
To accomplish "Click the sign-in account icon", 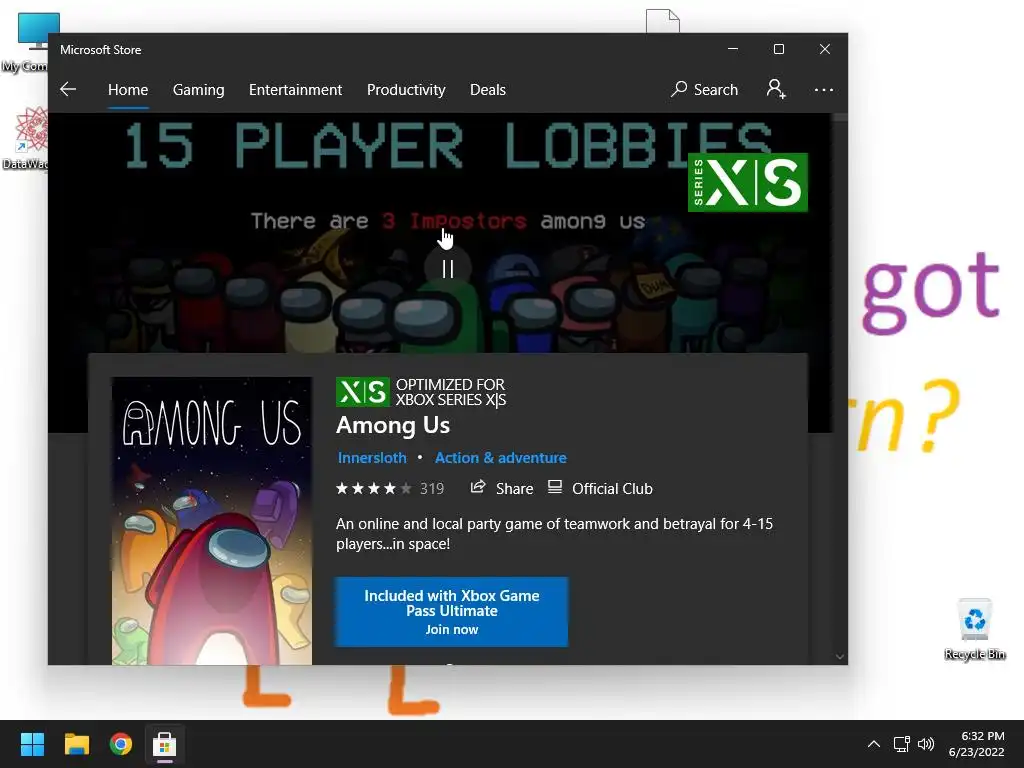I will (x=776, y=89).
